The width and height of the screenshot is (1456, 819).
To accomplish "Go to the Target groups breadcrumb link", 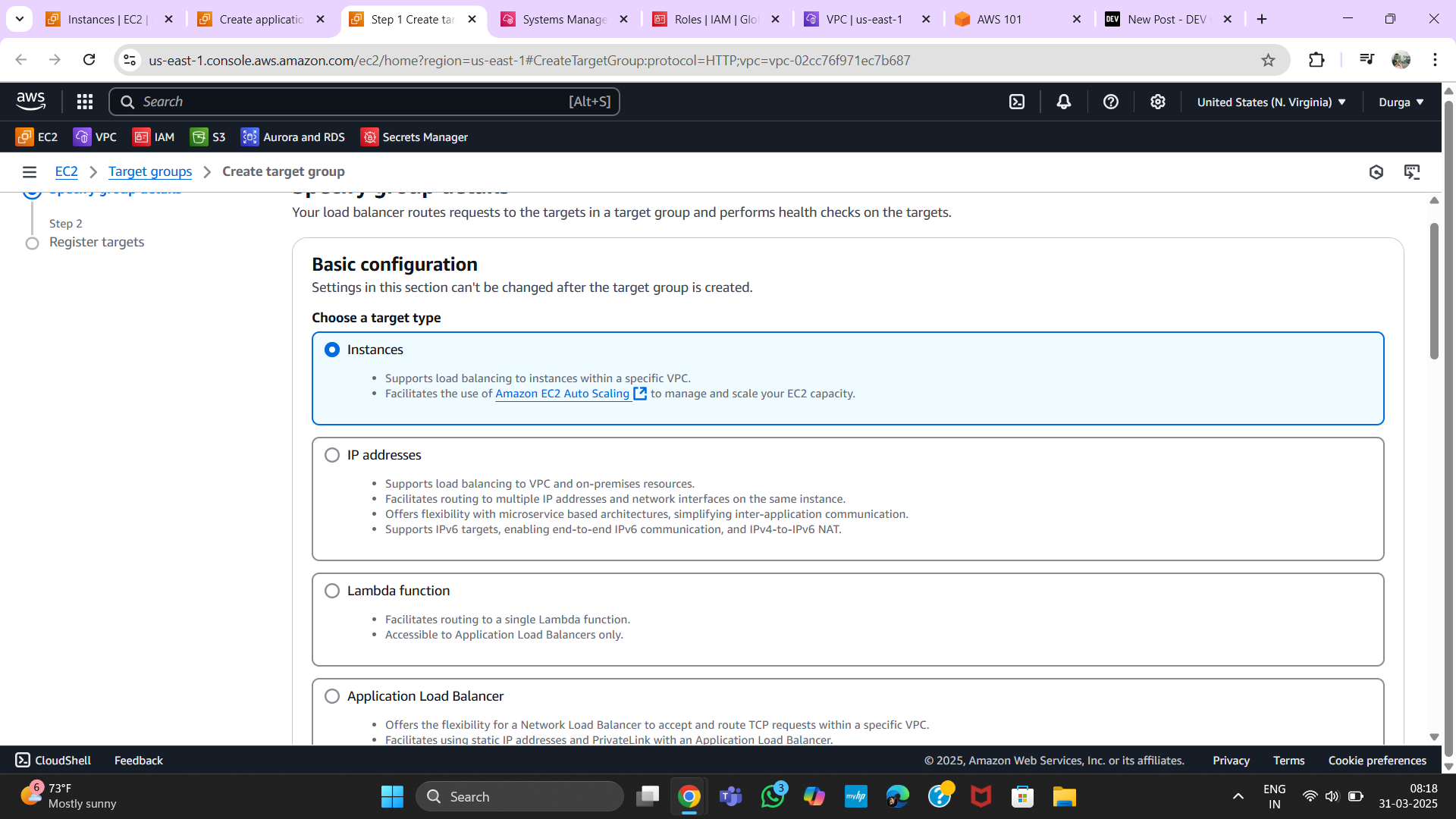I will pyautogui.click(x=150, y=171).
